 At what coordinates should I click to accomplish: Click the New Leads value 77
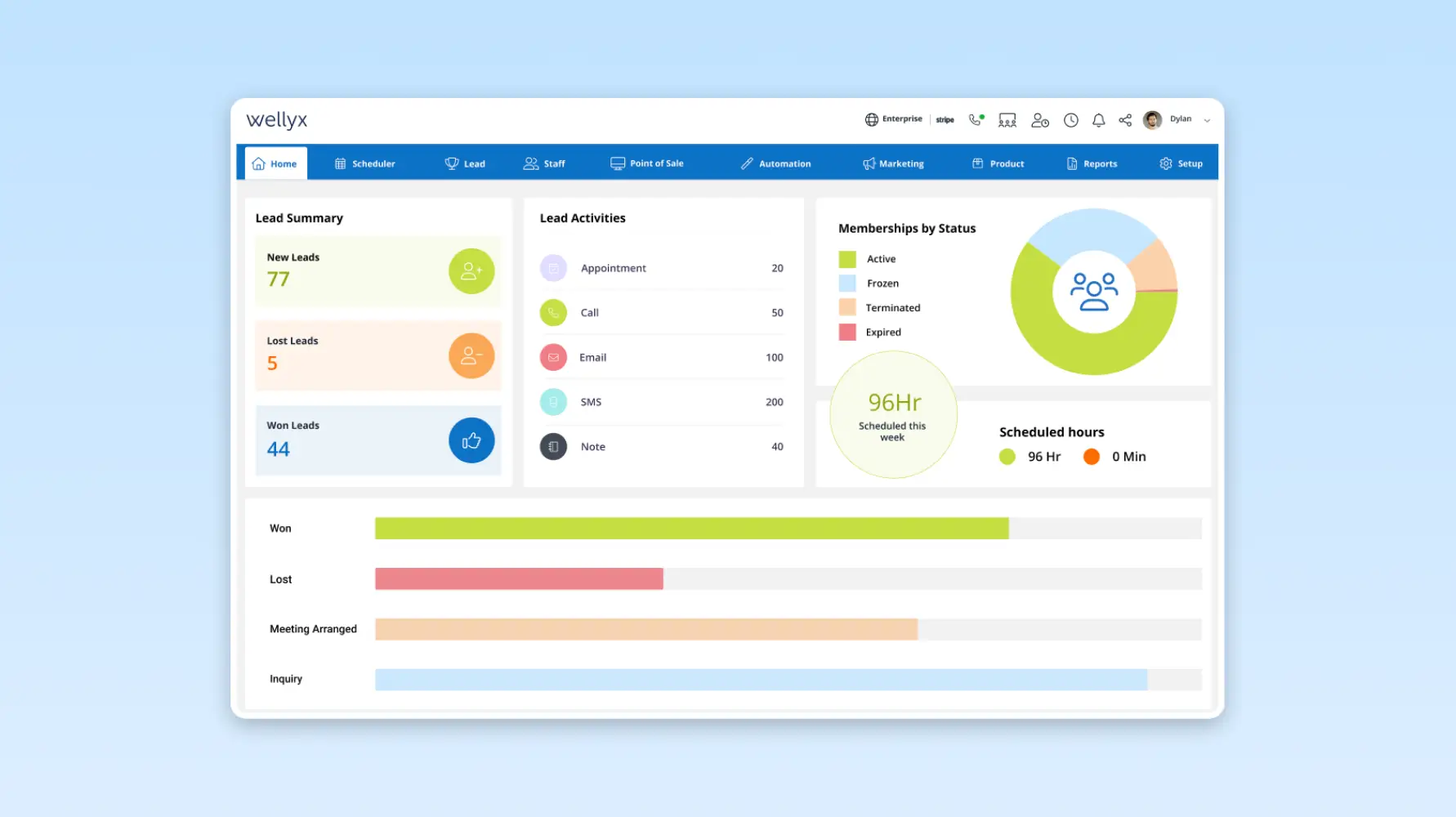pos(279,279)
